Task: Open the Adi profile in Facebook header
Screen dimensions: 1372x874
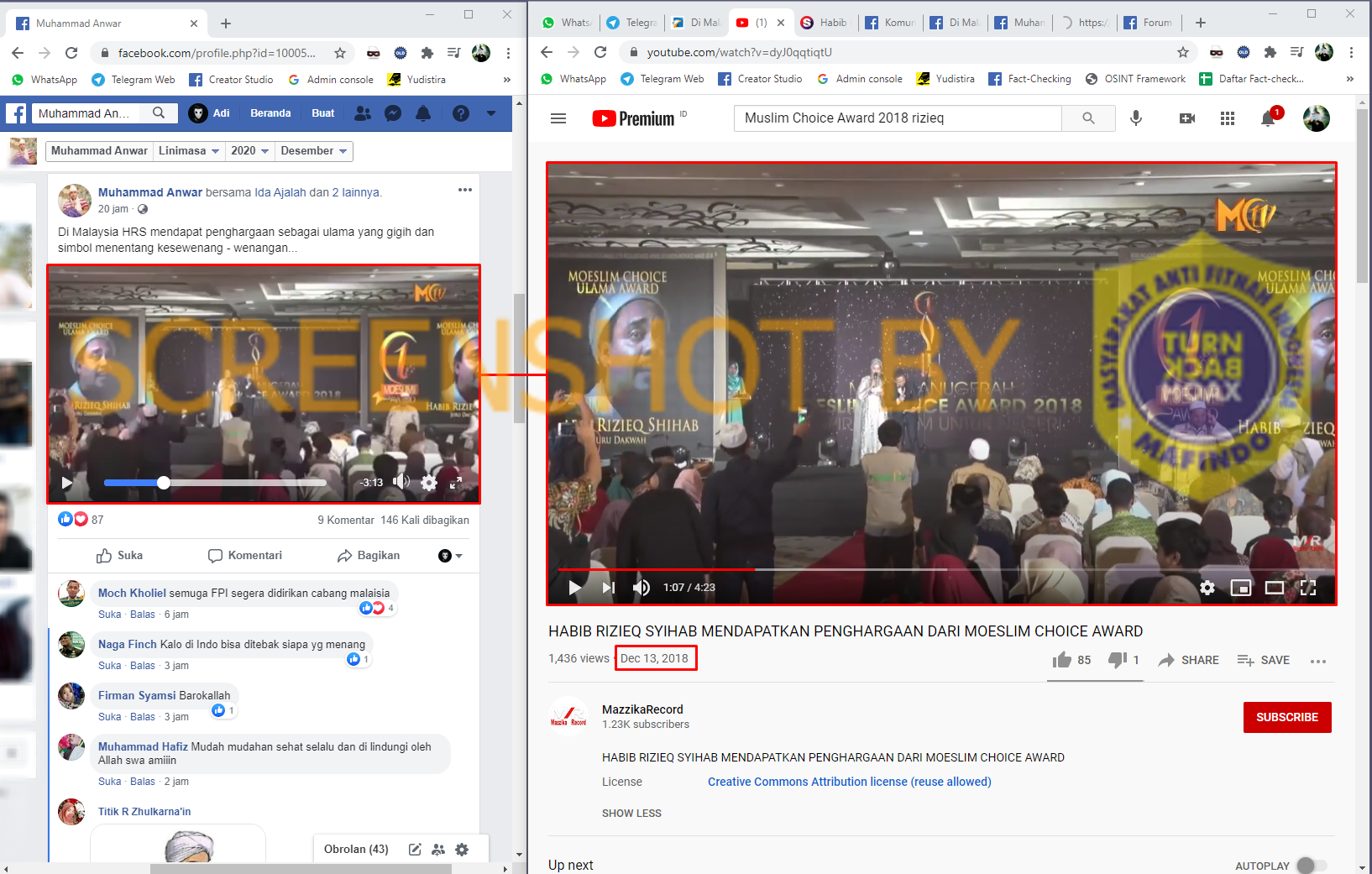Action: point(209,113)
